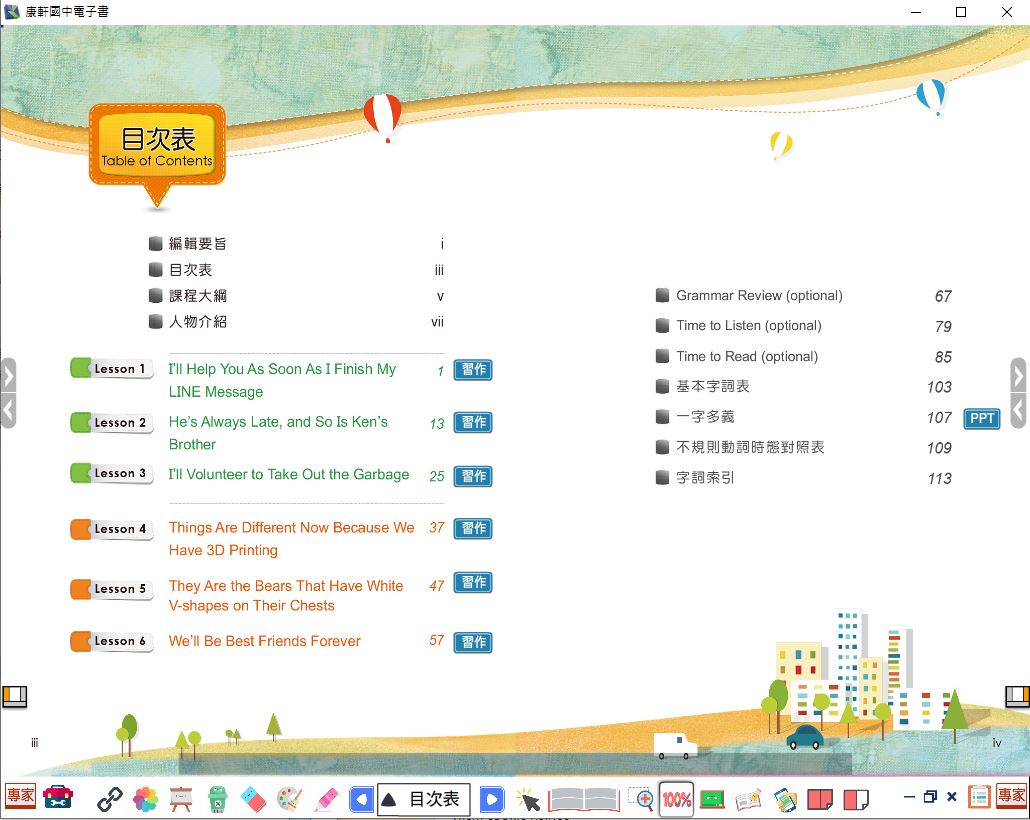Open Grammar Review (optional) section
This screenshot has height=820, width=1030.
pyautogui.click(x=759, y=296)
